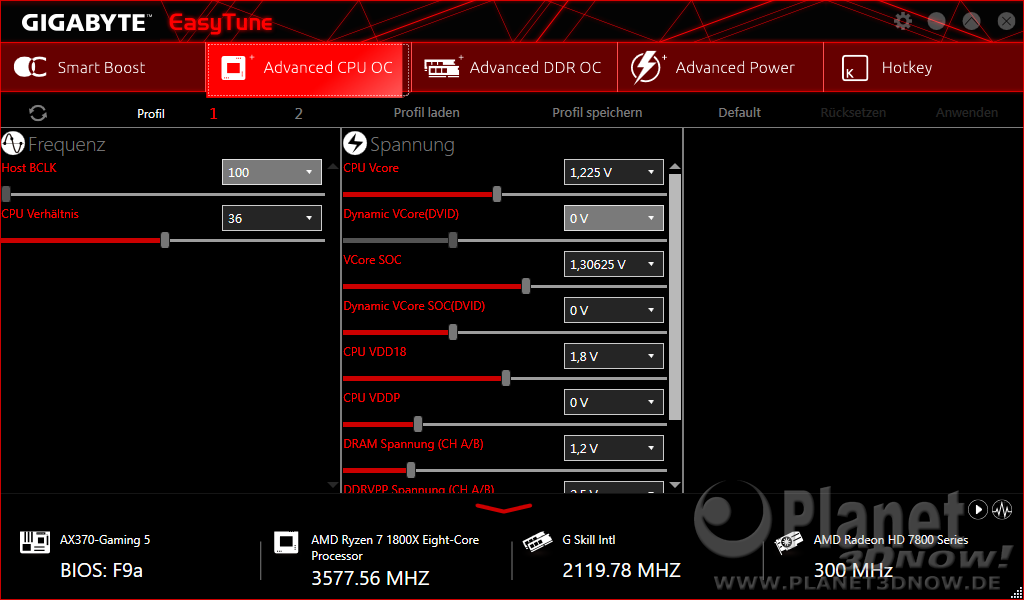This screenshot has height=600, width=1024.
Task: Open the DRAM Spannung (CH A/B) dropdown
Action: point(614,449)
